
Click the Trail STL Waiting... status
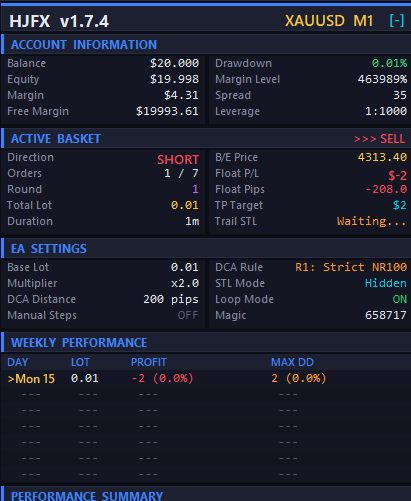(372, 221)
